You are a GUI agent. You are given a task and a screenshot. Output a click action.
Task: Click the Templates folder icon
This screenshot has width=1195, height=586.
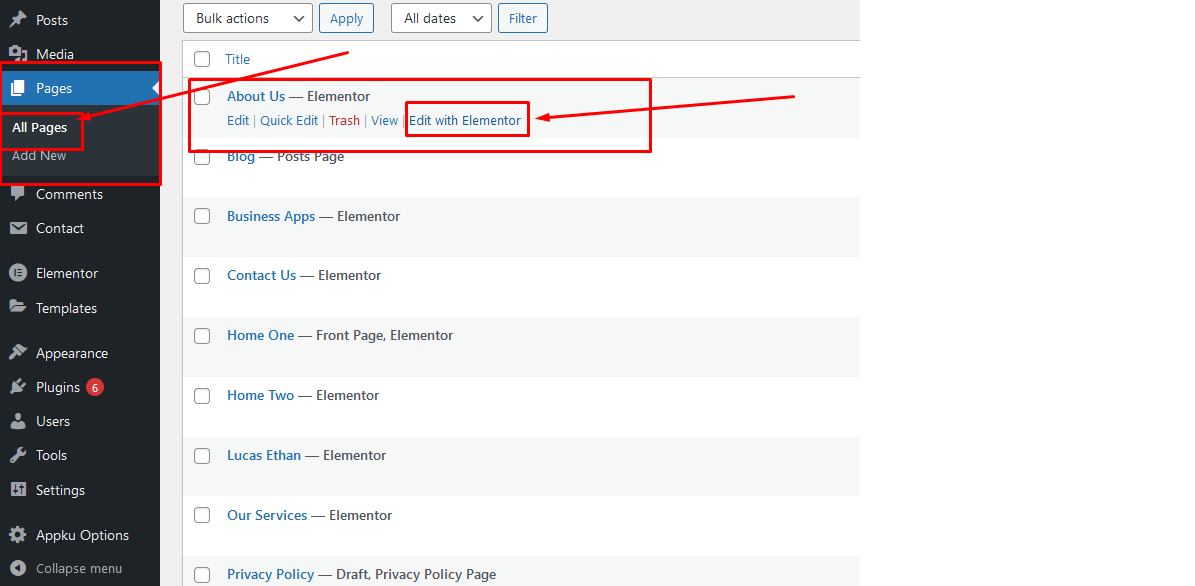pyautogui.click(x=18, y=308)
